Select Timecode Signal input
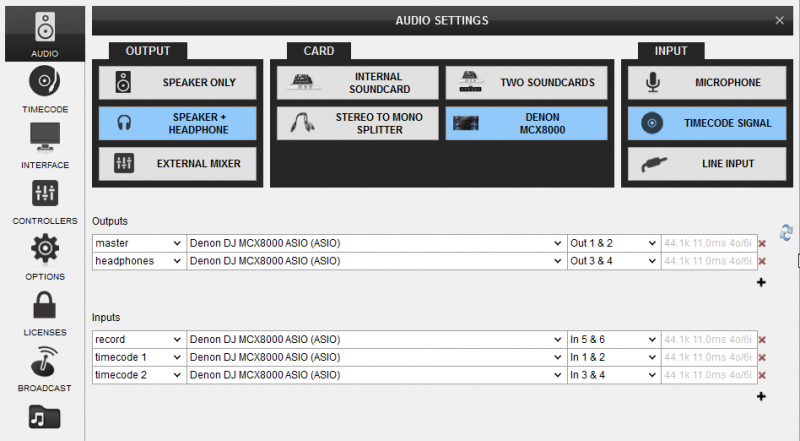The height and width of the screenshot is (441, 800). (x=707, y=123)
